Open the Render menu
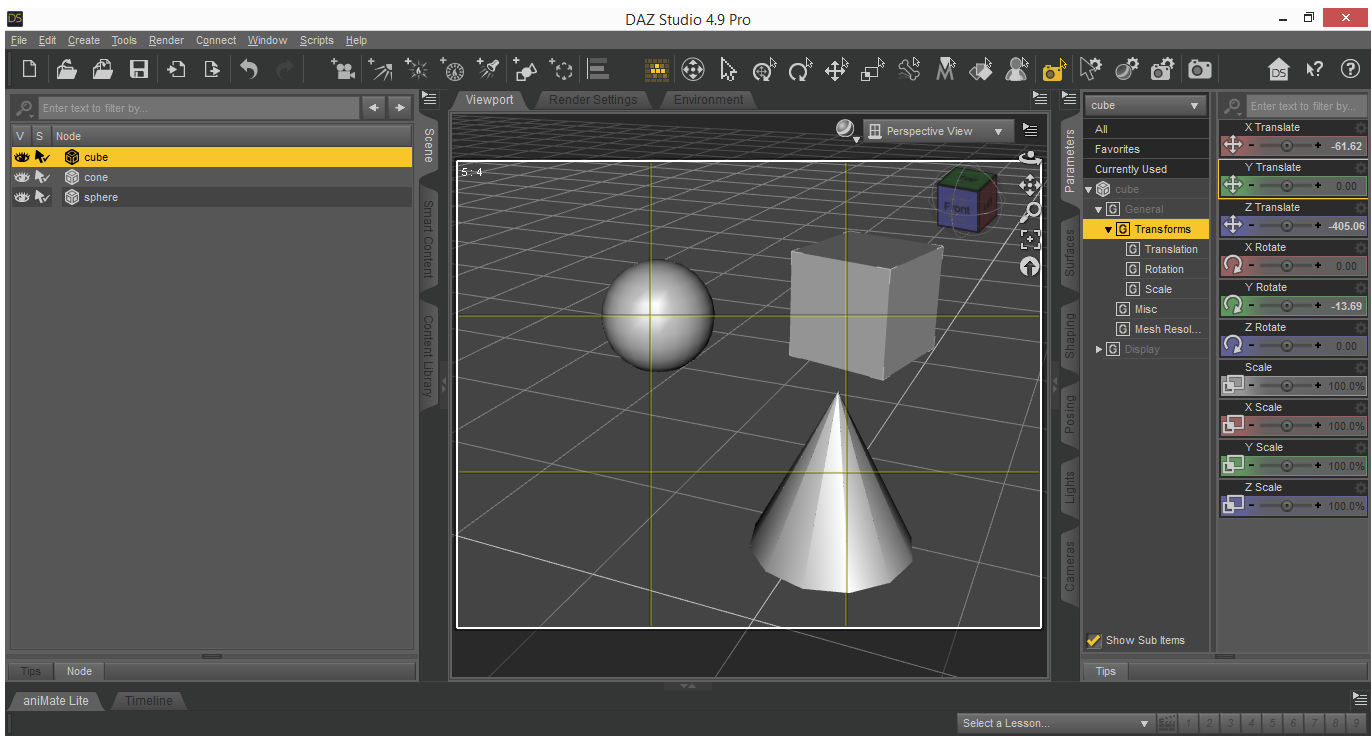The height and width of the screenshot is (736, 1372). tap(166, 40)
